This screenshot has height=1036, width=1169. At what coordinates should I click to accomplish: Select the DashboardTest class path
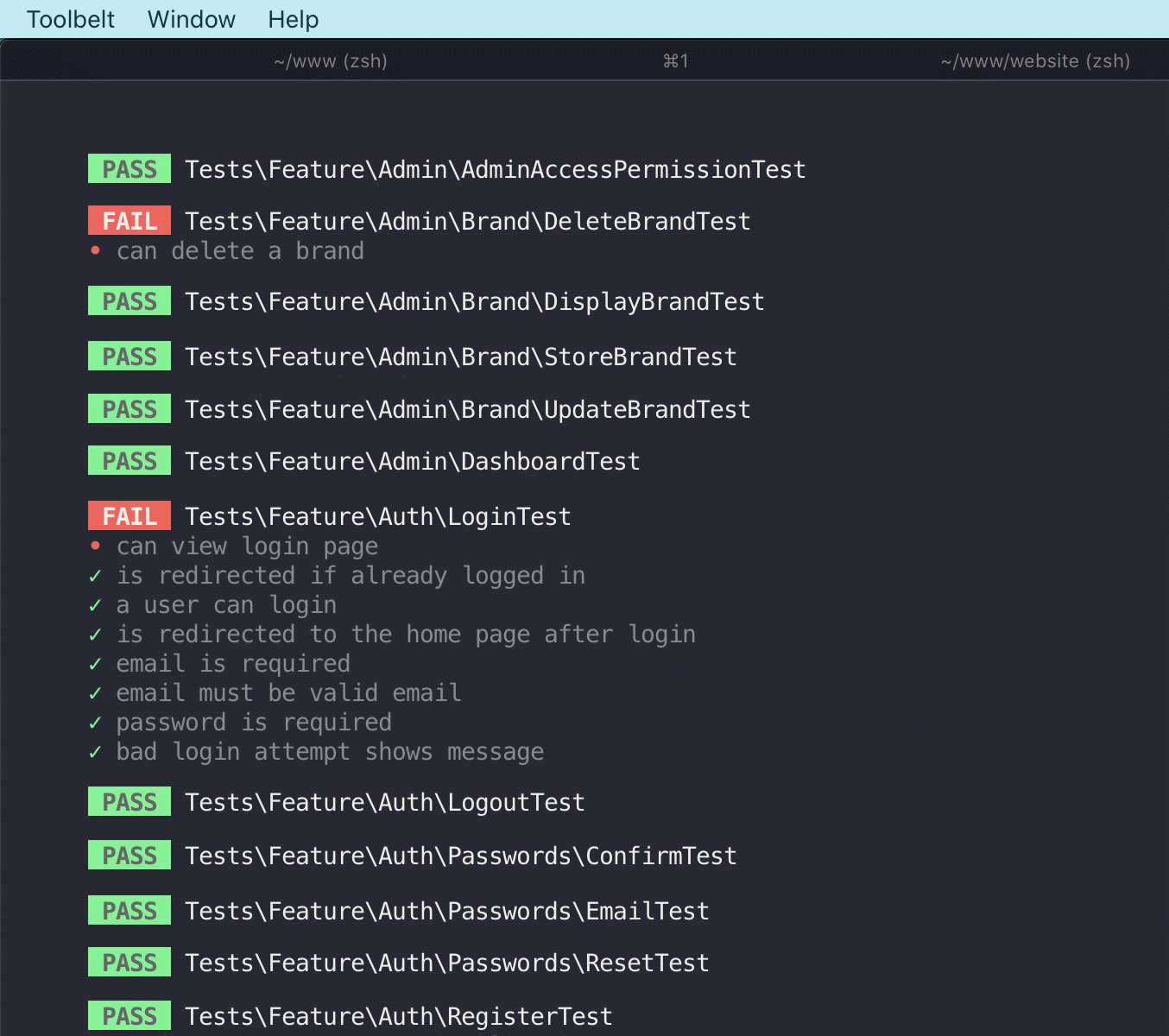[413, 461]
